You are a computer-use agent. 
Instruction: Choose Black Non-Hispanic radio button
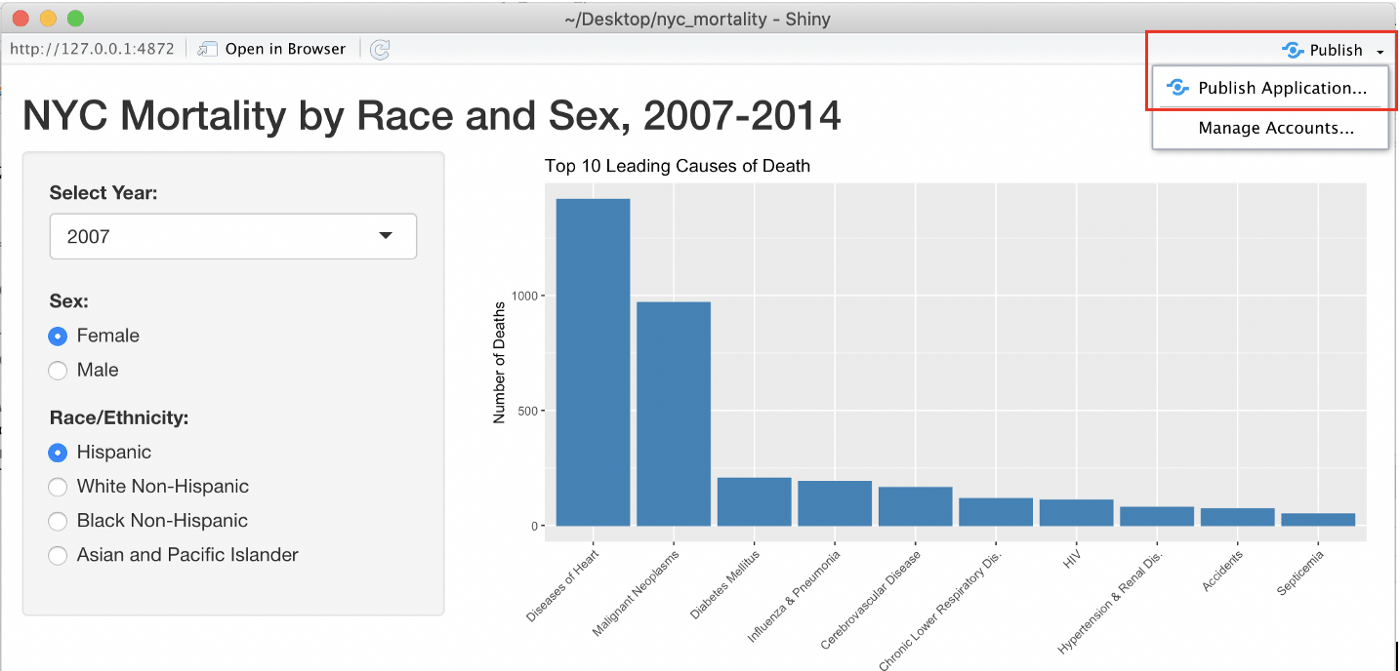pyautogui.click(x=58, y=521)
